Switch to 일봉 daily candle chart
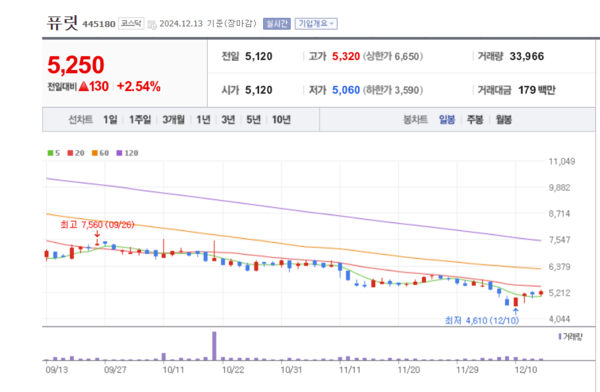Viewport: 600px width, 392px height. click(447, 120)
